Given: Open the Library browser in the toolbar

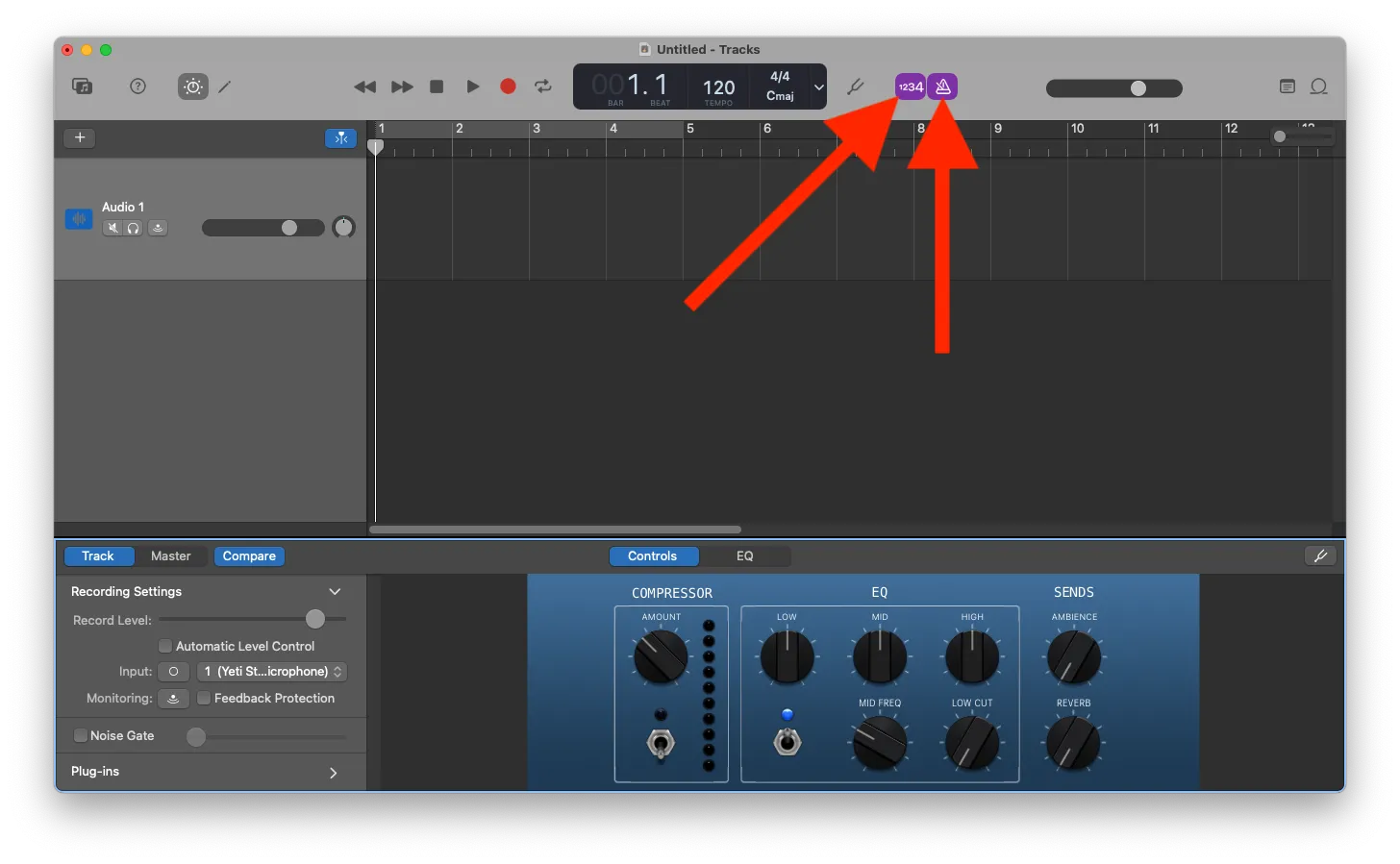Looking at the screenshot, I should [x=82, y=86].
